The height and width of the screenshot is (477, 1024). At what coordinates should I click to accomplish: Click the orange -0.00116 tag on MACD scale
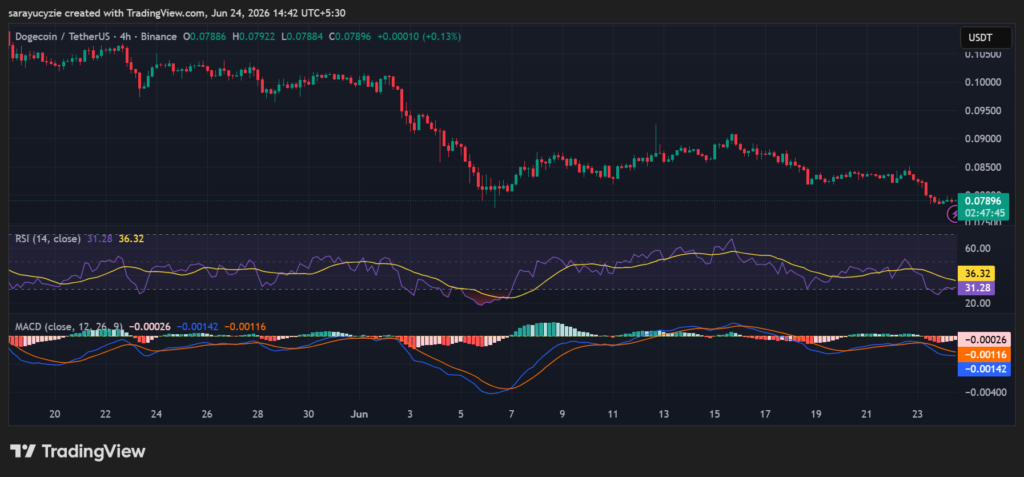(984, 354)
